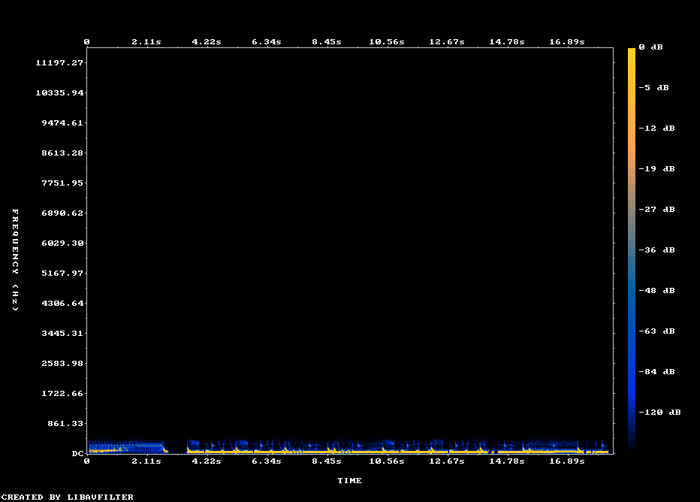Click the silent gap in the spectrogram near 3 seconds
The image size is (700, 502).
tap(177, 447)
